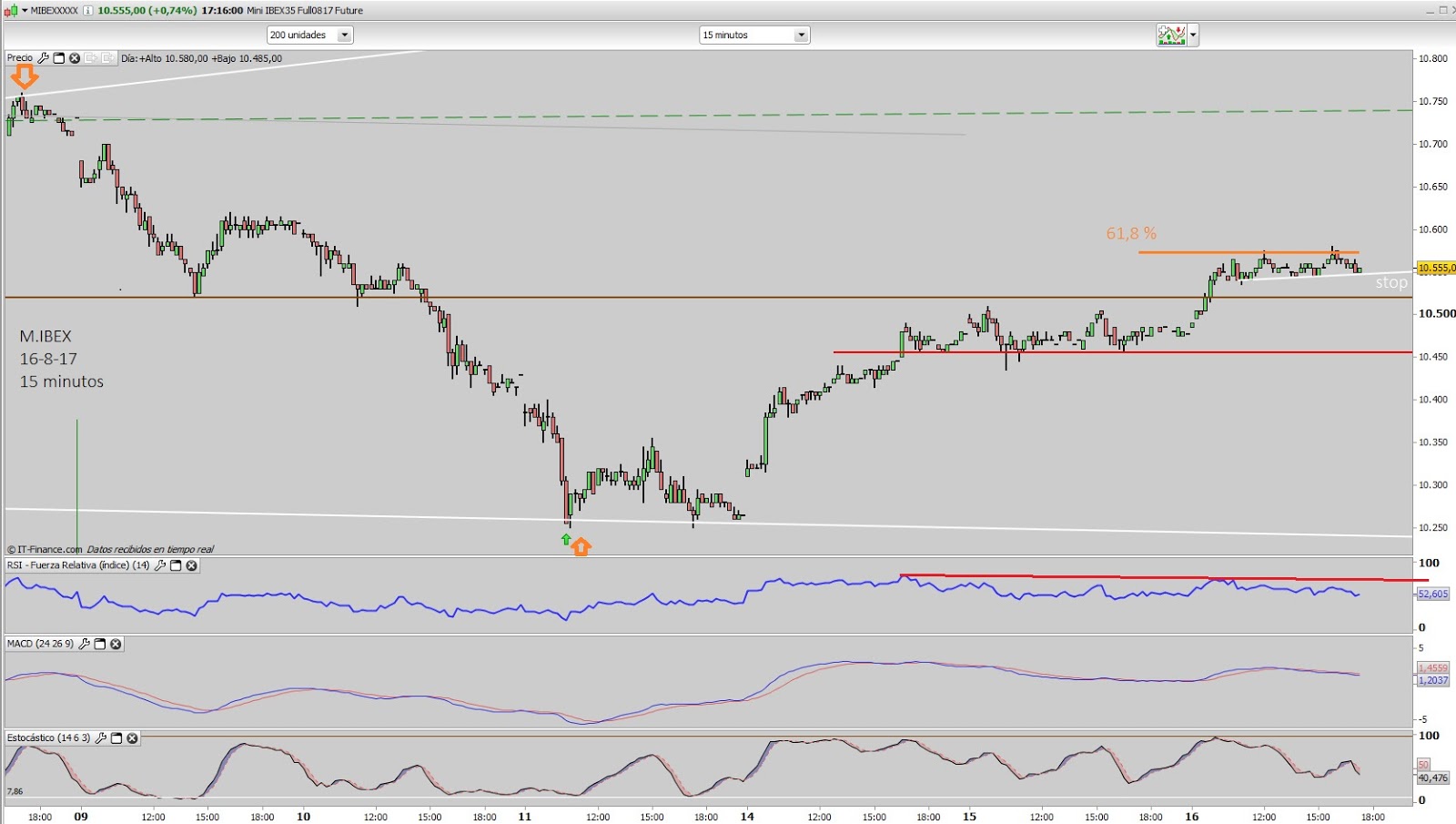Click the Mini IBEX35 Full0817 Future title
This screenshot has width=1456, height=824.
[x=305, y=10]
